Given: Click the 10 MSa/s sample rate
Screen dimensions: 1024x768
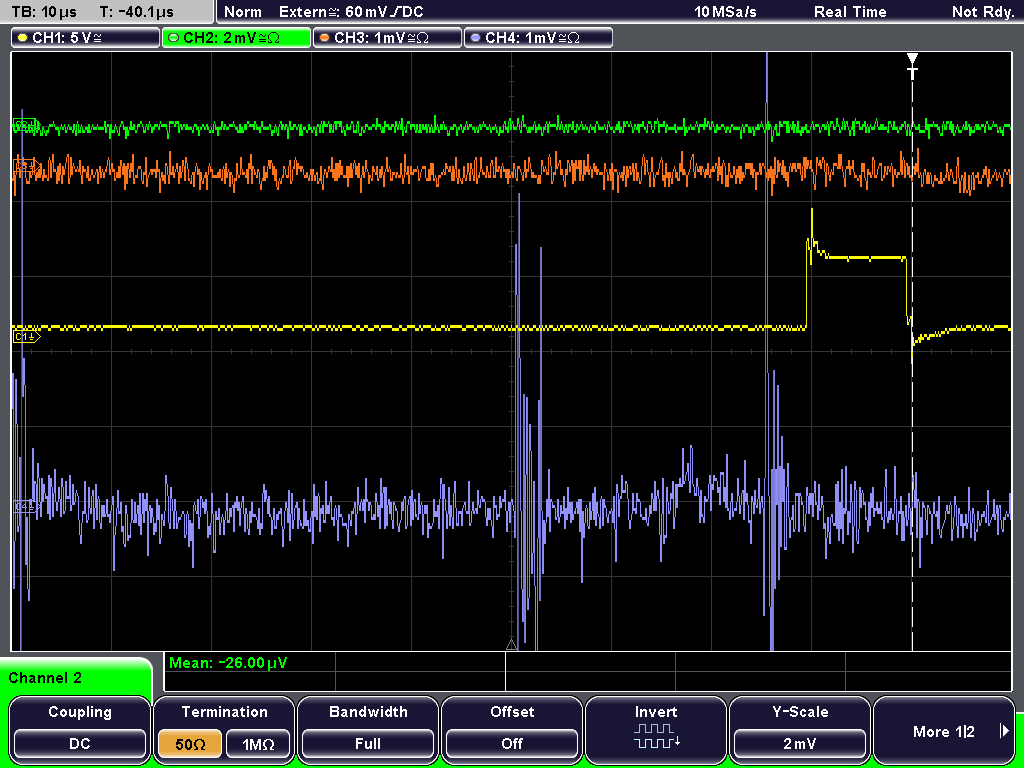Looking at the screenshot, I should point(725,12).
